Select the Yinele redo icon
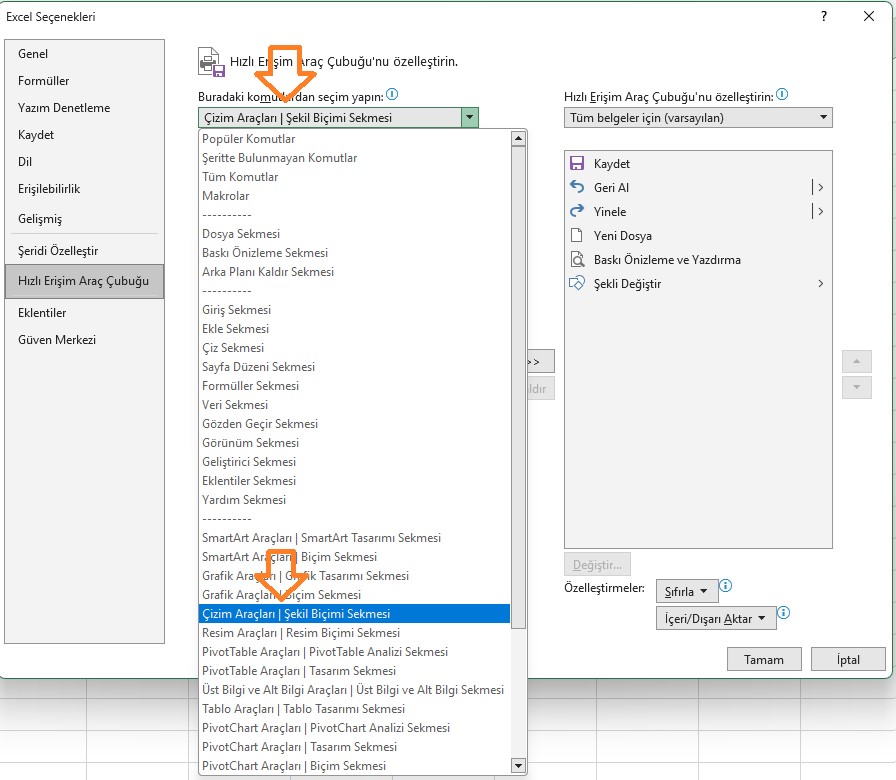This screenshot has height=780, width=896. (577, 211)
